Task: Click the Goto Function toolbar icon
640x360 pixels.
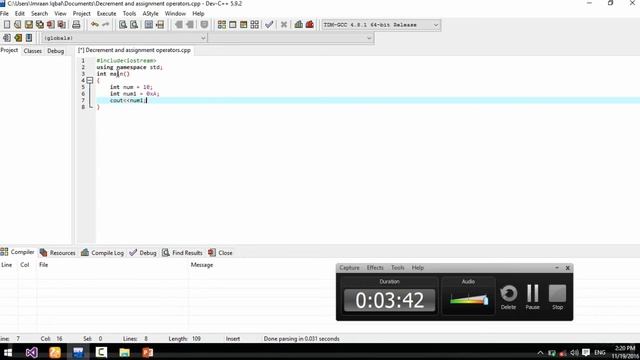Action: (149, 25)
